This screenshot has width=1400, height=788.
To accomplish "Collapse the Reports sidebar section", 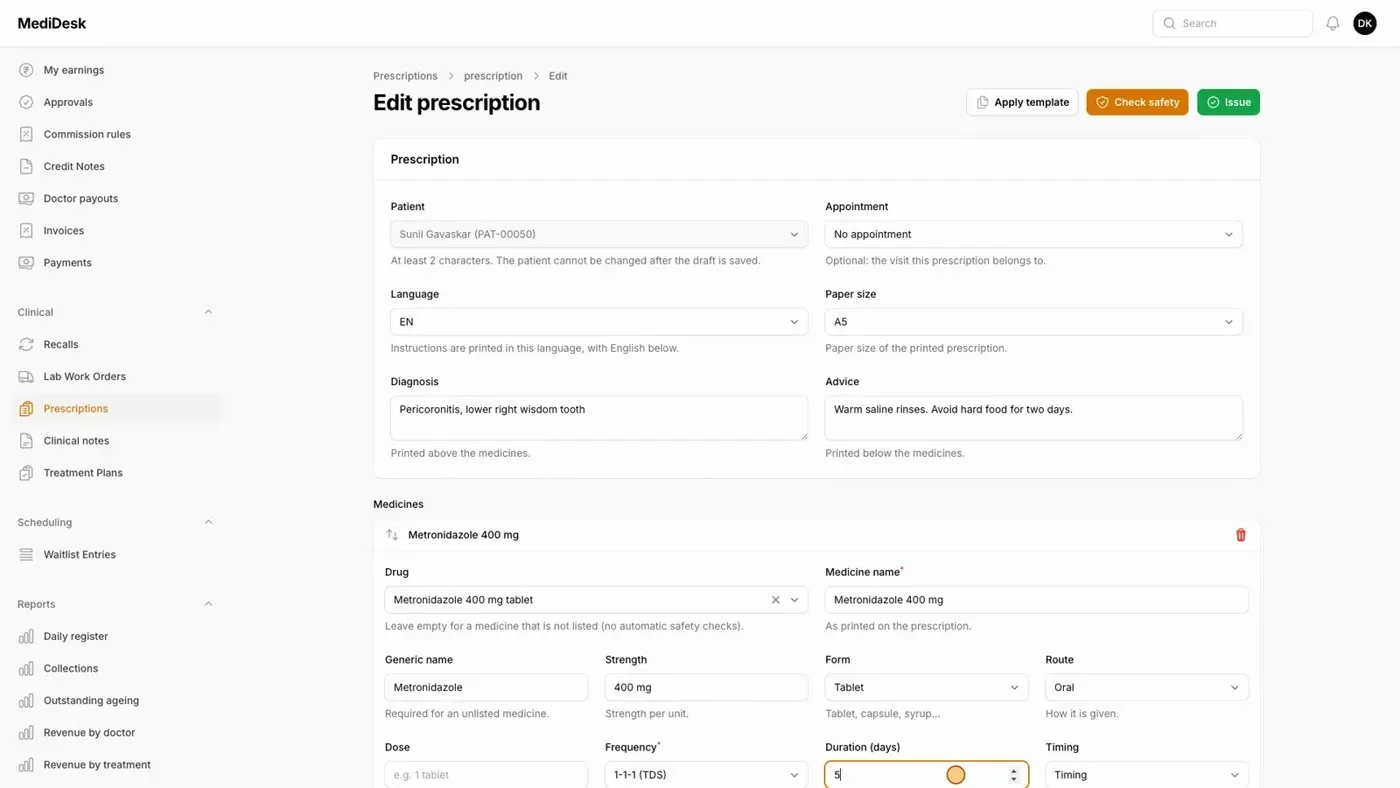I will coord(208,604).
